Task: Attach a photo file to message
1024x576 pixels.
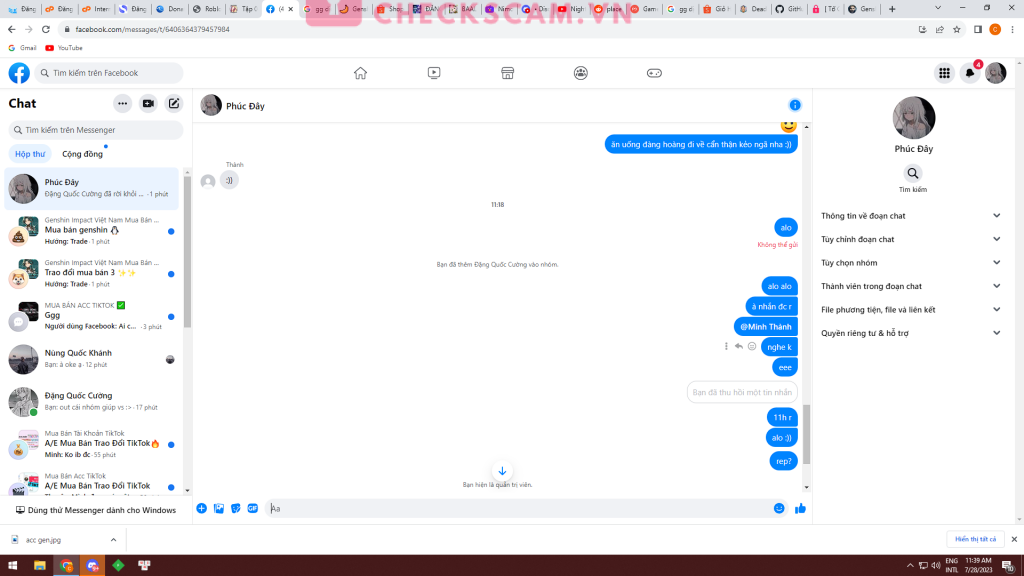Action: point(219,509)
